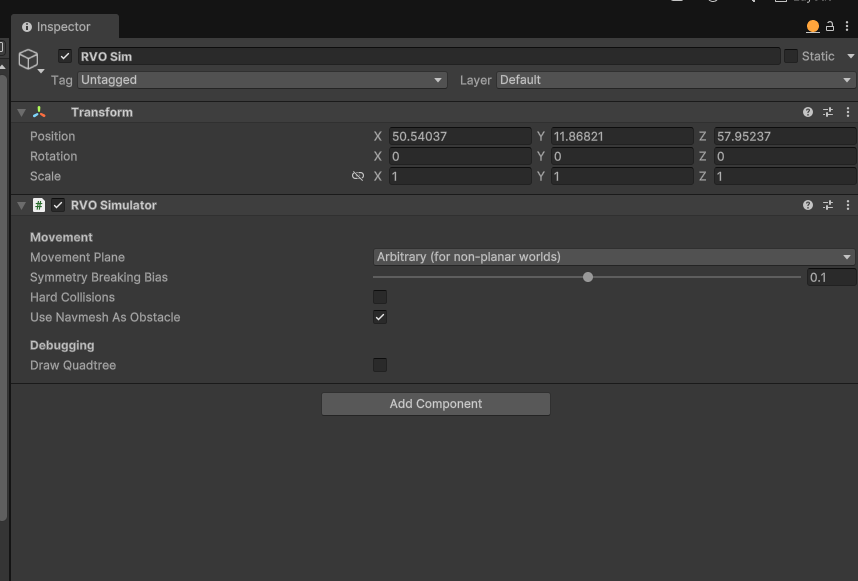Open RVO Simulator three-dot context menu

click(x=848, y=205)
